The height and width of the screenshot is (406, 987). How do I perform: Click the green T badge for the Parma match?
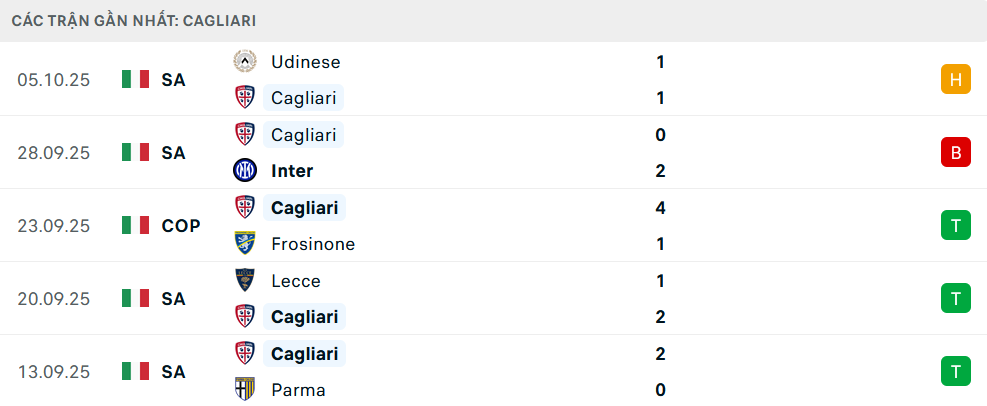point(956,371)
